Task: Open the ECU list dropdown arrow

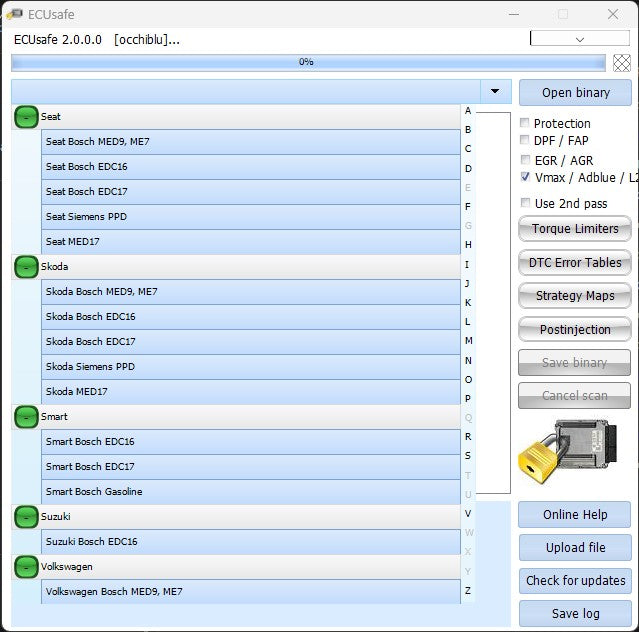Action: click(495, 91)
